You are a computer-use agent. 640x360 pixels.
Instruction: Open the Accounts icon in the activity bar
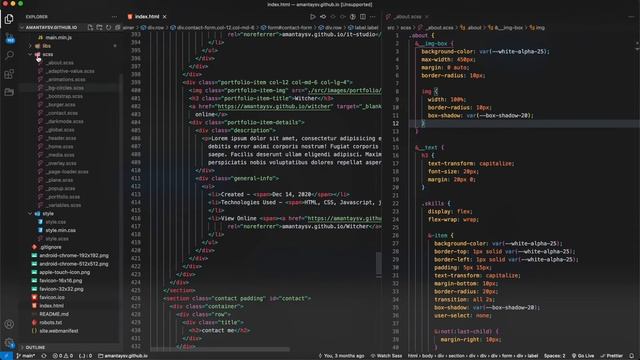(9, 324)
